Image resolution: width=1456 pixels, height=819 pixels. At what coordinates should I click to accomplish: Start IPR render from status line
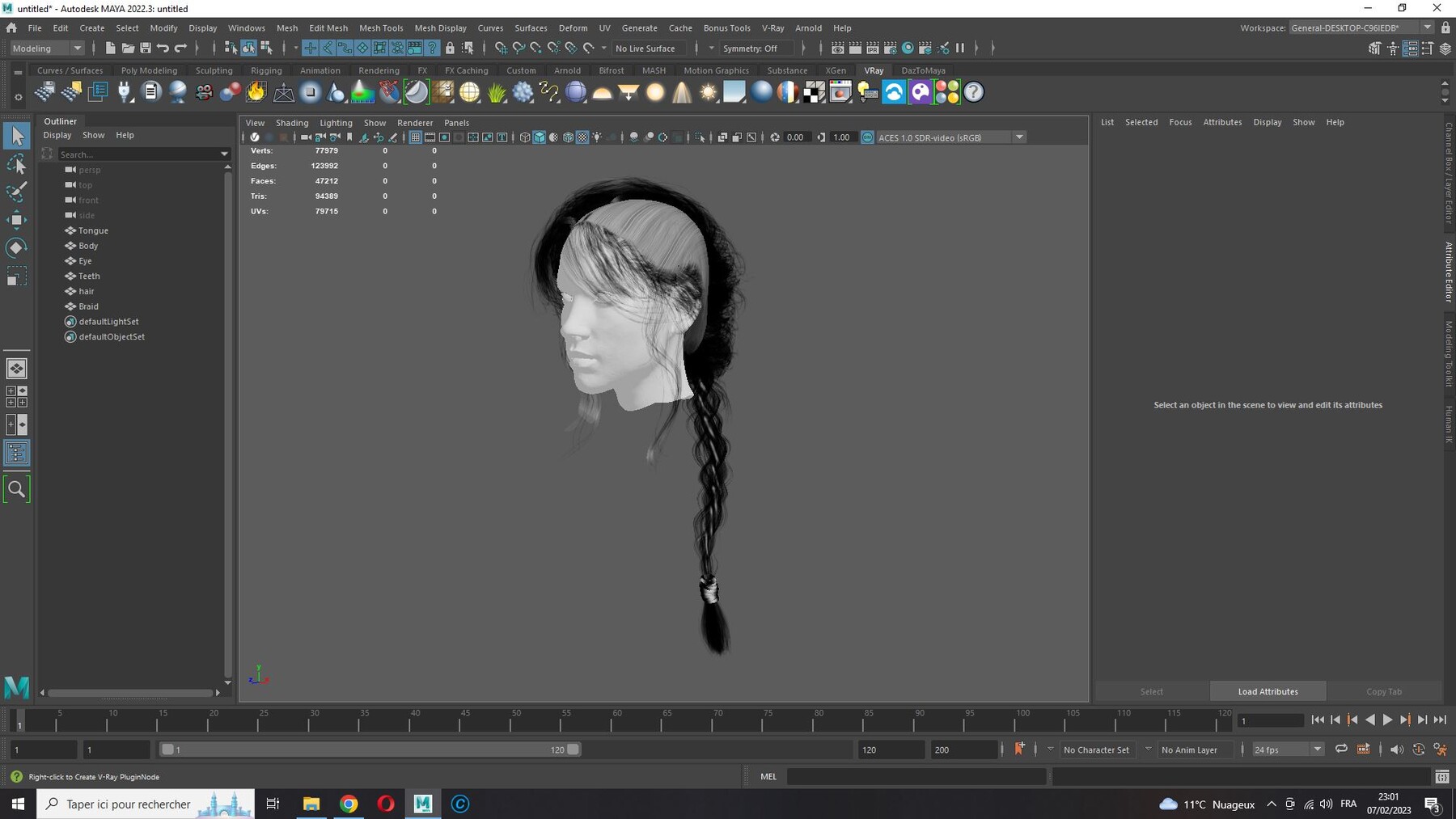click(873, 49)
